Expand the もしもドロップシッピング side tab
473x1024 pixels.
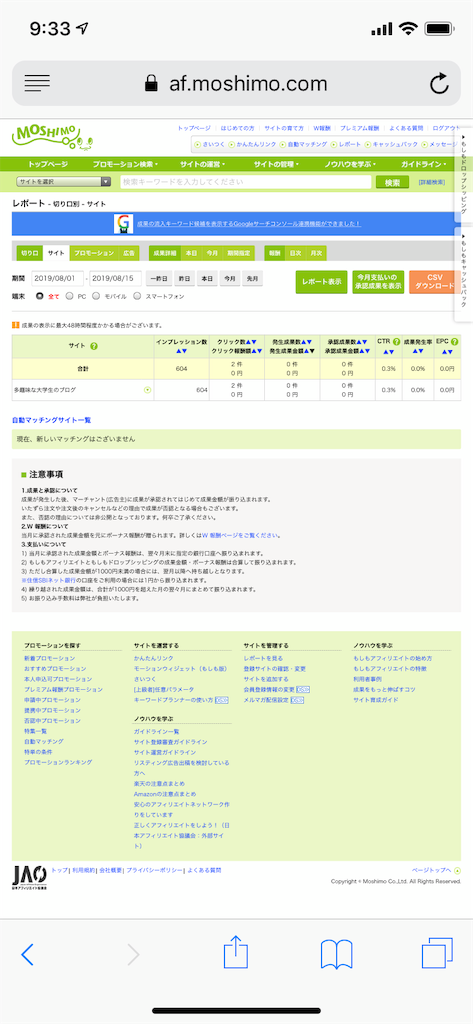[463, 174]
